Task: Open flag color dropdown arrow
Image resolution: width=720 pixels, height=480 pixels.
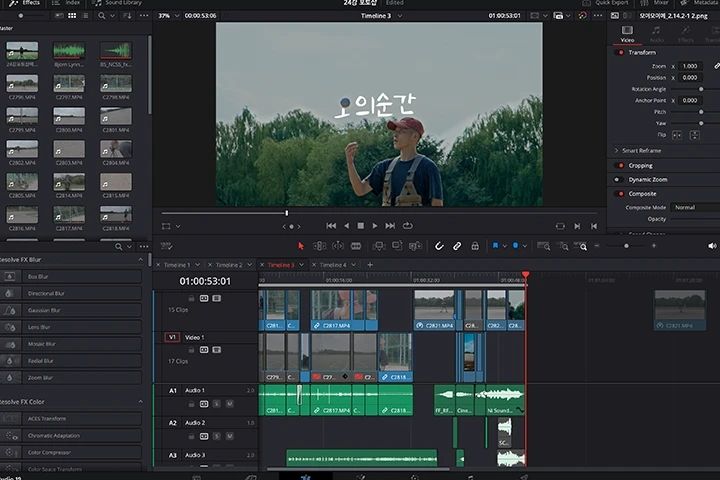Action: [504, 246]
